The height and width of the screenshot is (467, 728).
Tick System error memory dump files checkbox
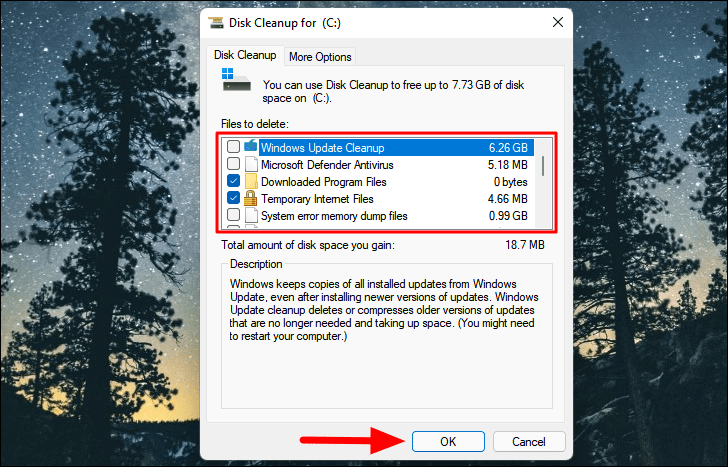coord(233,215)
